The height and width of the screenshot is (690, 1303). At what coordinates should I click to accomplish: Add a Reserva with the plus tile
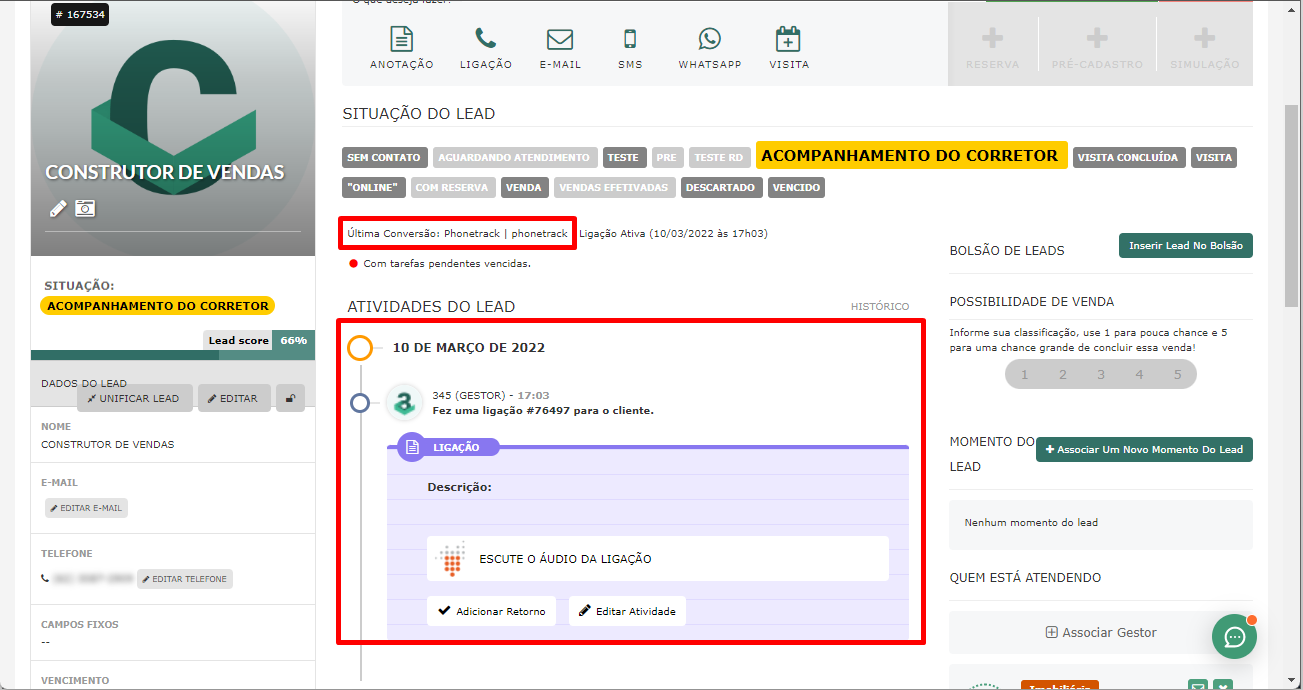pos(993,48)
